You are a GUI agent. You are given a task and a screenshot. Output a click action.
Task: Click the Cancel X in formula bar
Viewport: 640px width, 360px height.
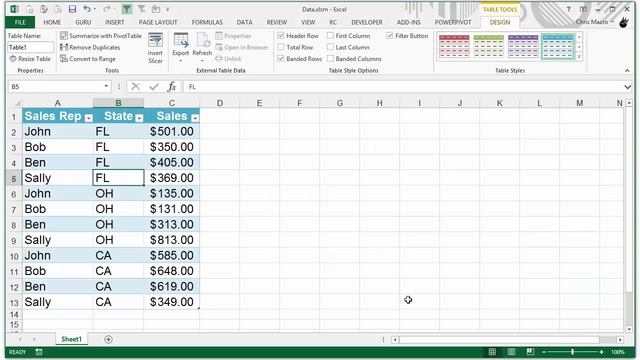(x=136, y=87)
